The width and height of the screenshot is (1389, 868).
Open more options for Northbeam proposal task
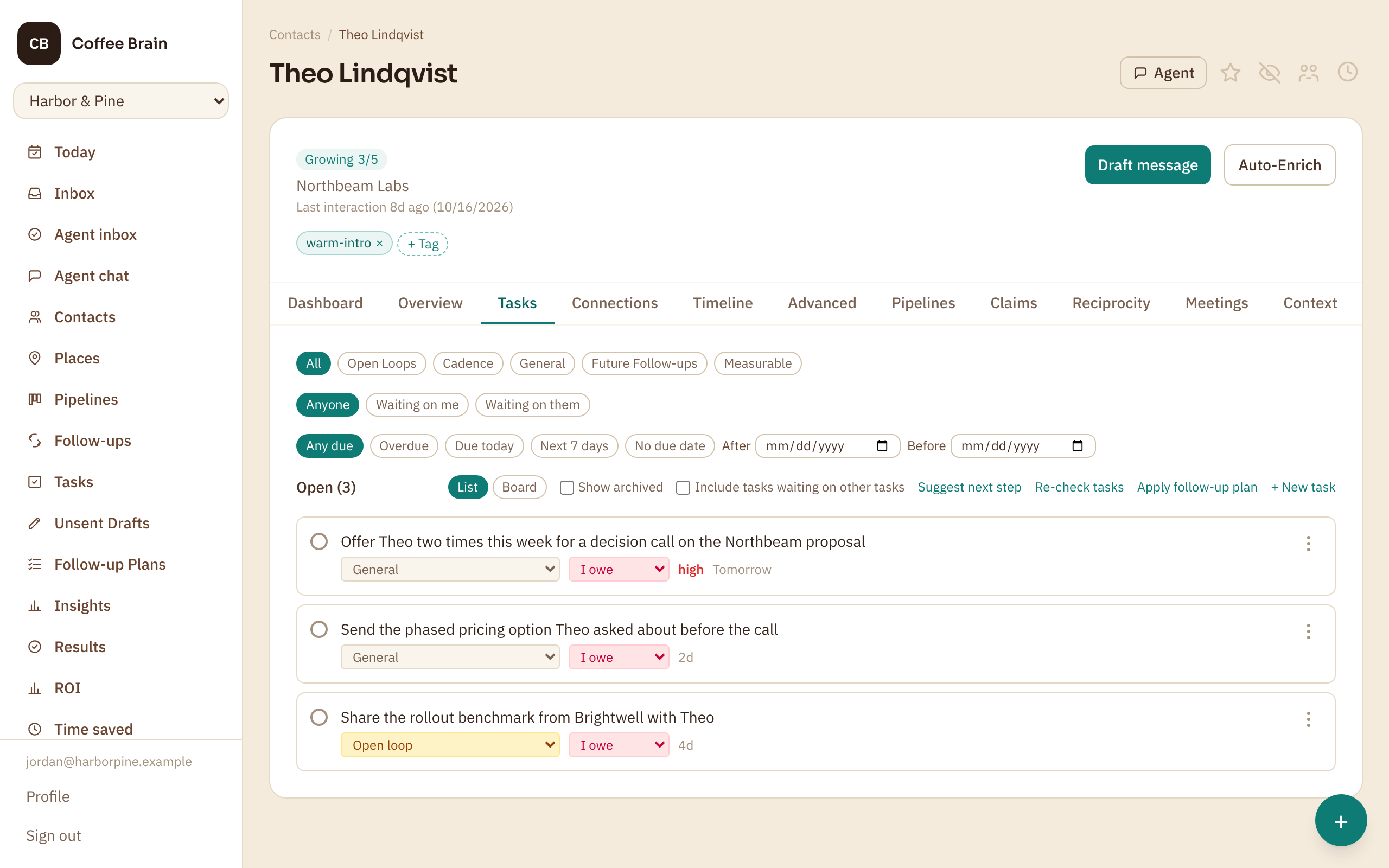[x=1308, y=544]
